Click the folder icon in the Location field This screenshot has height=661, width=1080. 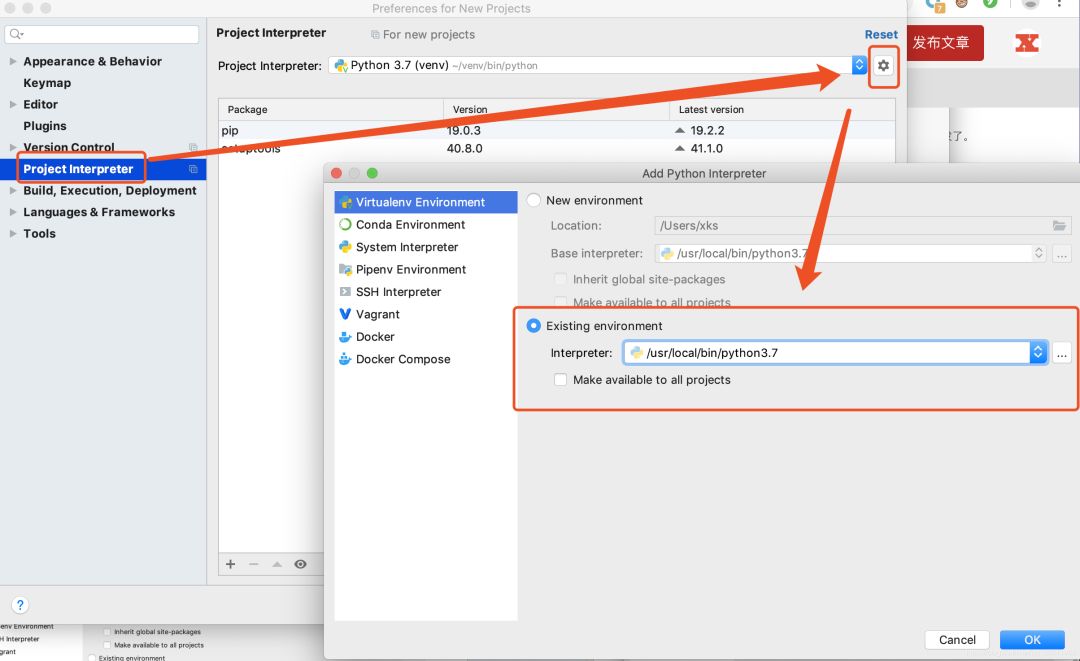(x=1059, y=225)
